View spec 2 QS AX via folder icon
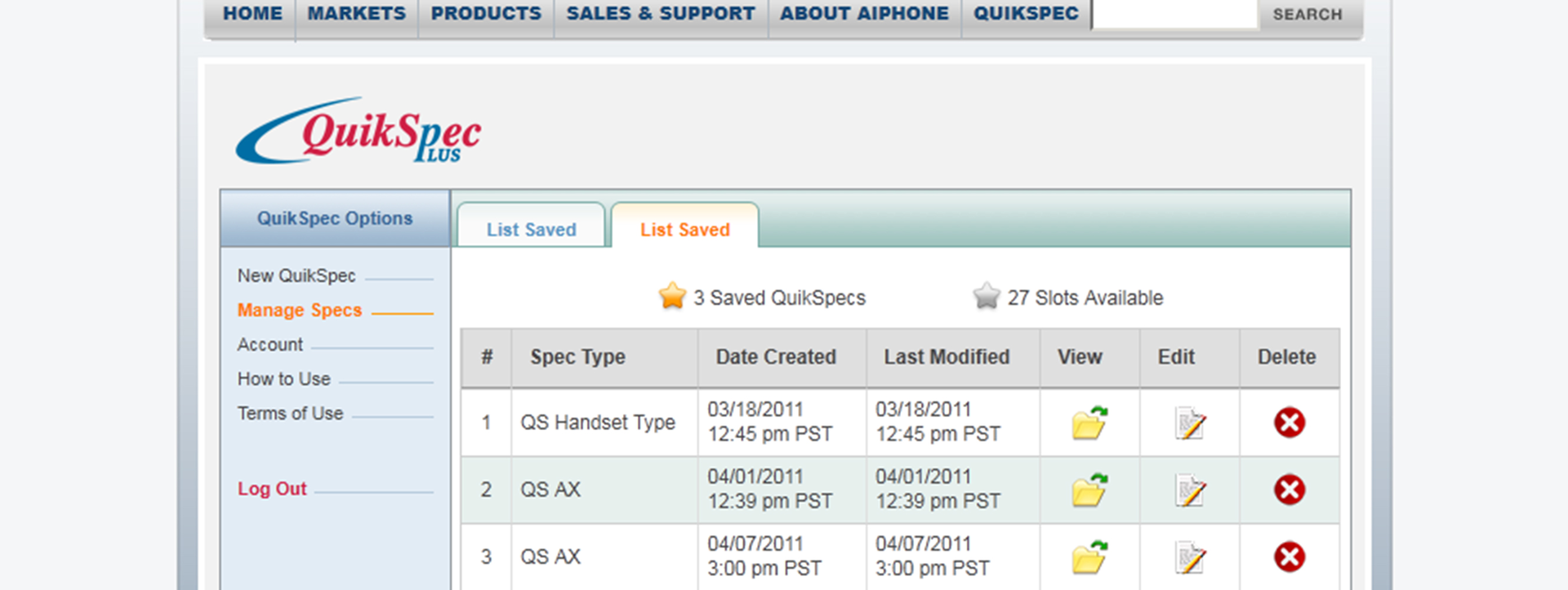 [1089, 489]
